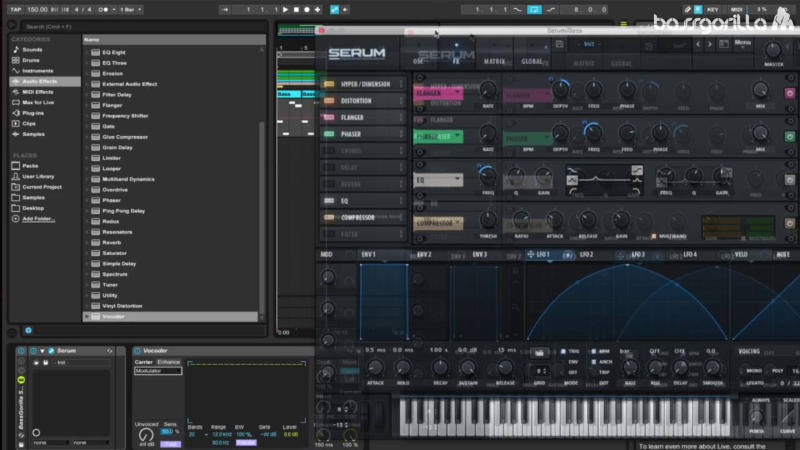
Task: Open the Clips category
Action: 29,123
